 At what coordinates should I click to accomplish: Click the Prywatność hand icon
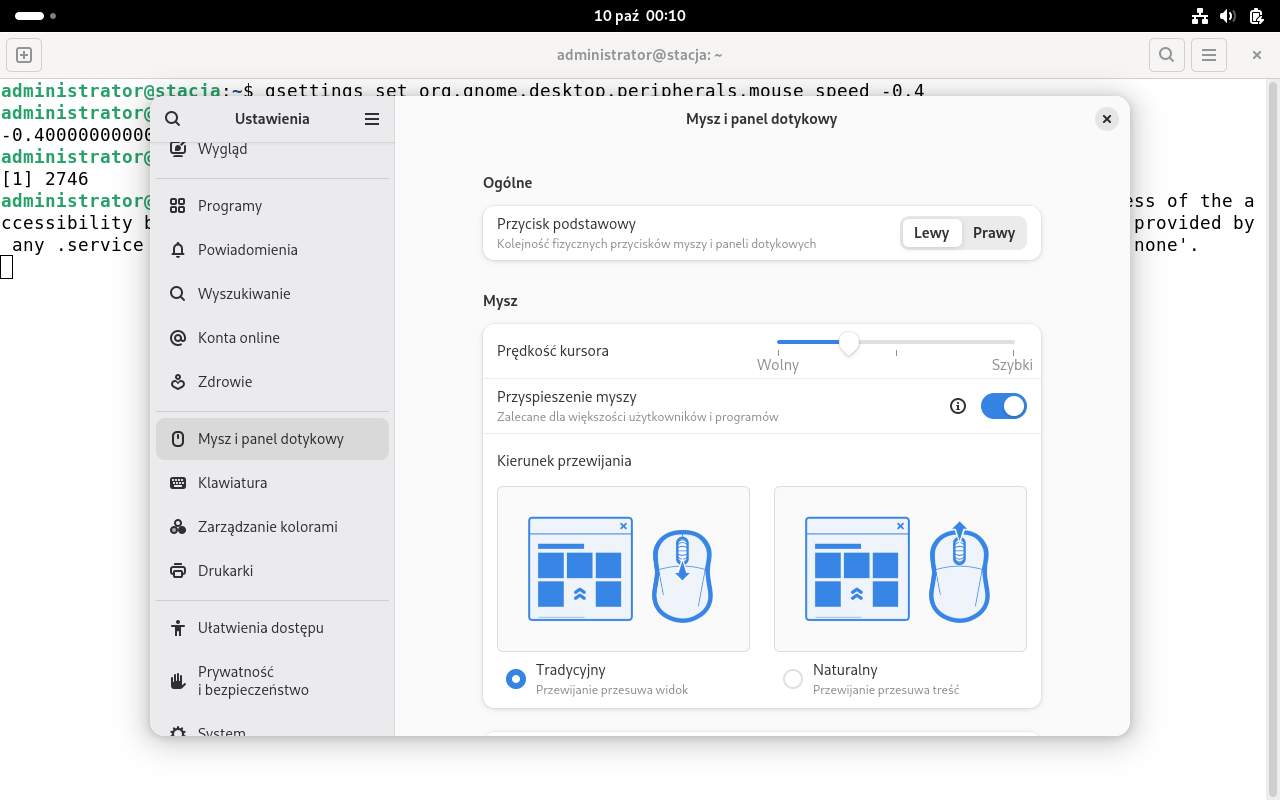click(178, 681)
